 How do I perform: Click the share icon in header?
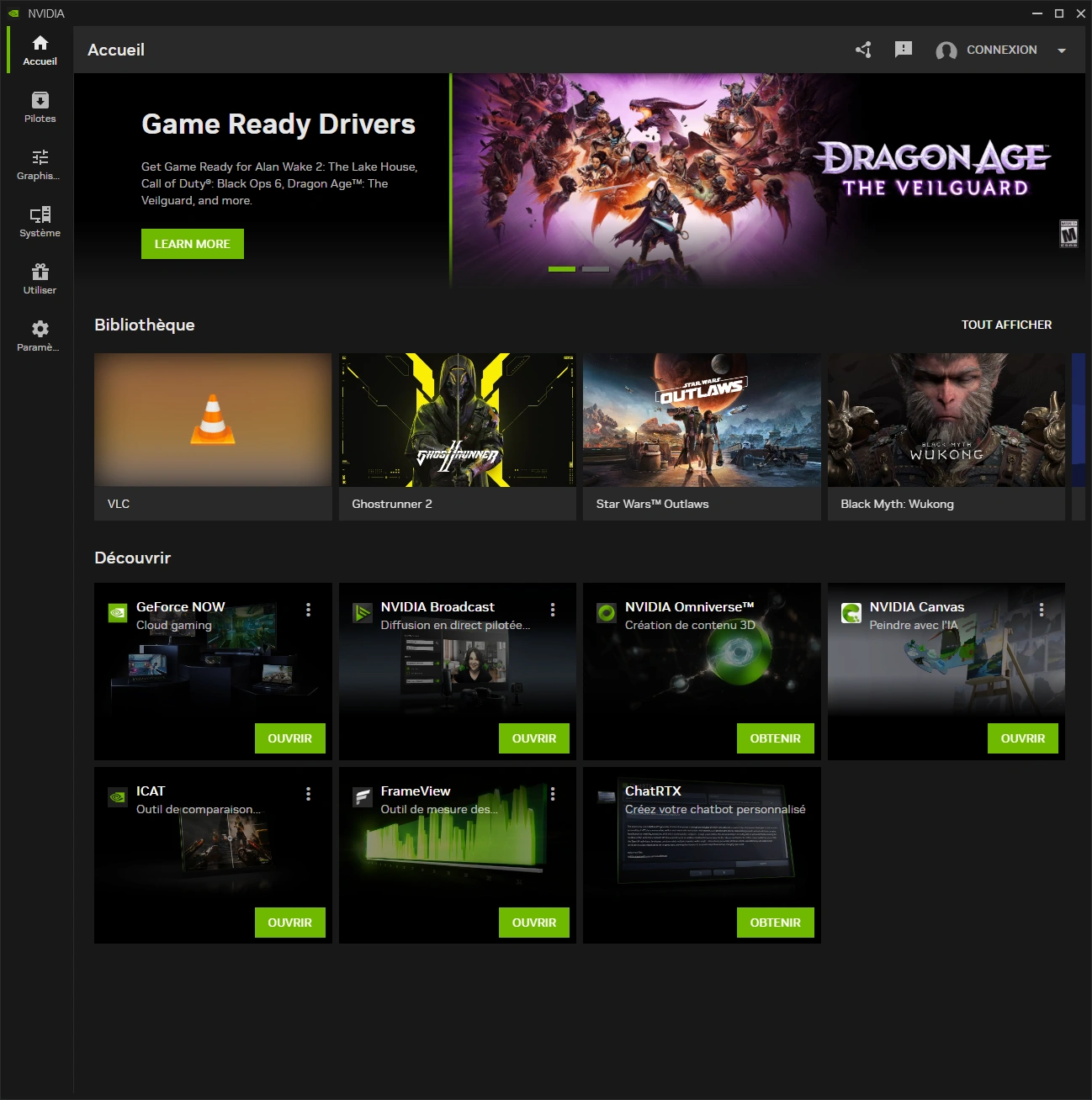click(863, 50)
